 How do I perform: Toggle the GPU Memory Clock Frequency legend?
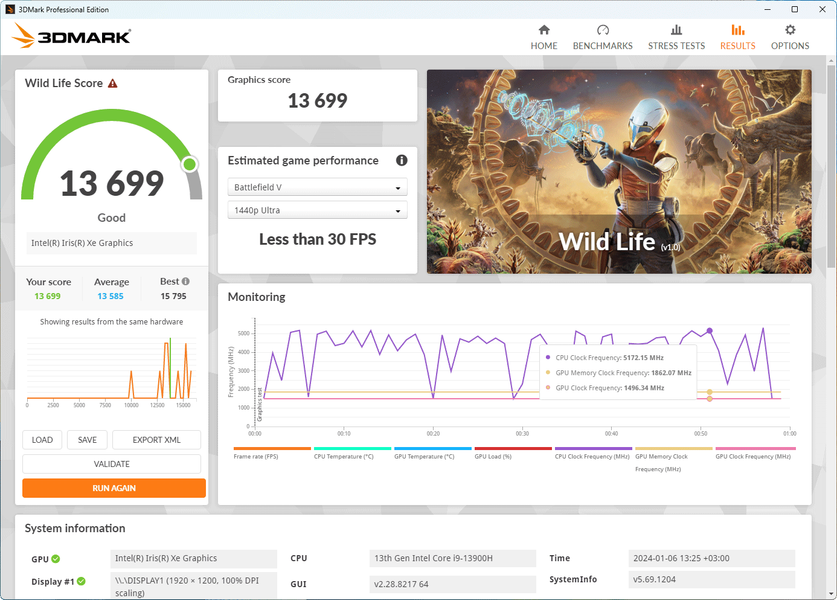coord(673,459)
